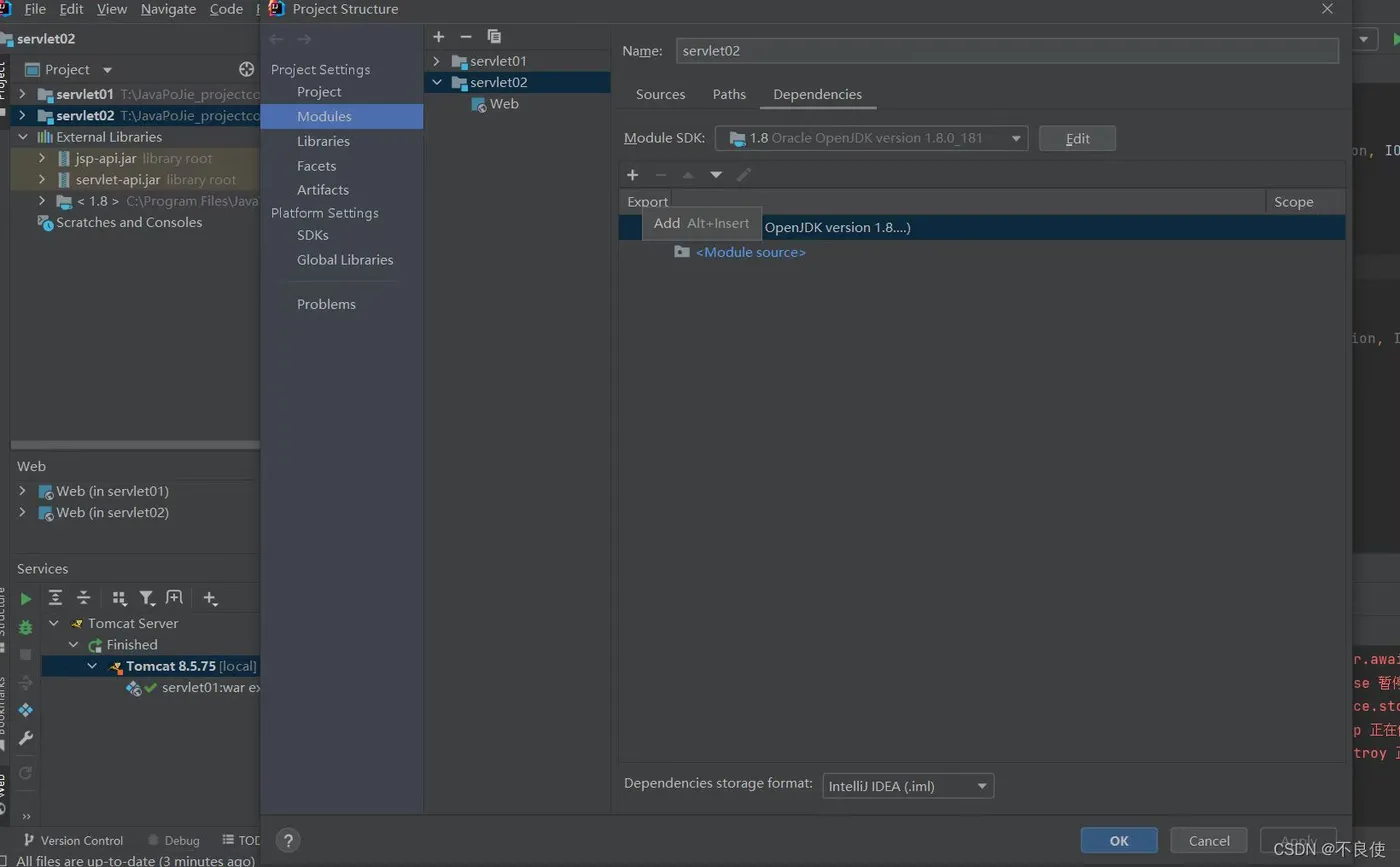The image size is (1400, 867).
Task: Click the Forward navigation arrow in Project Structure
Action: pos(304,39)
